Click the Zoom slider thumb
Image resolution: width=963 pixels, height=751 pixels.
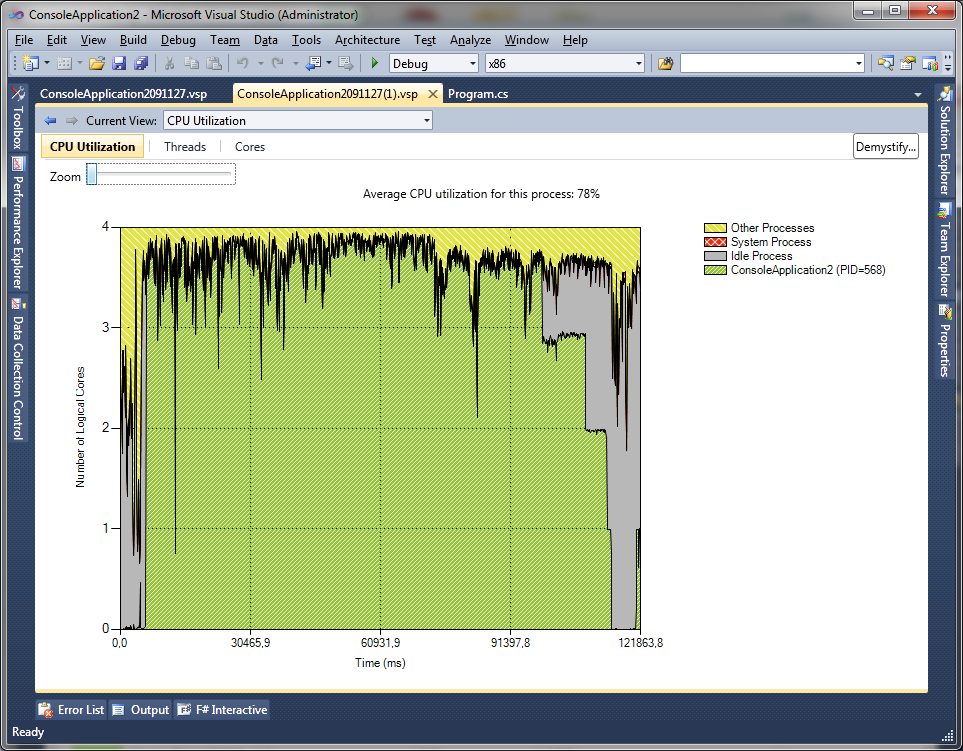[x=92, y=174]
